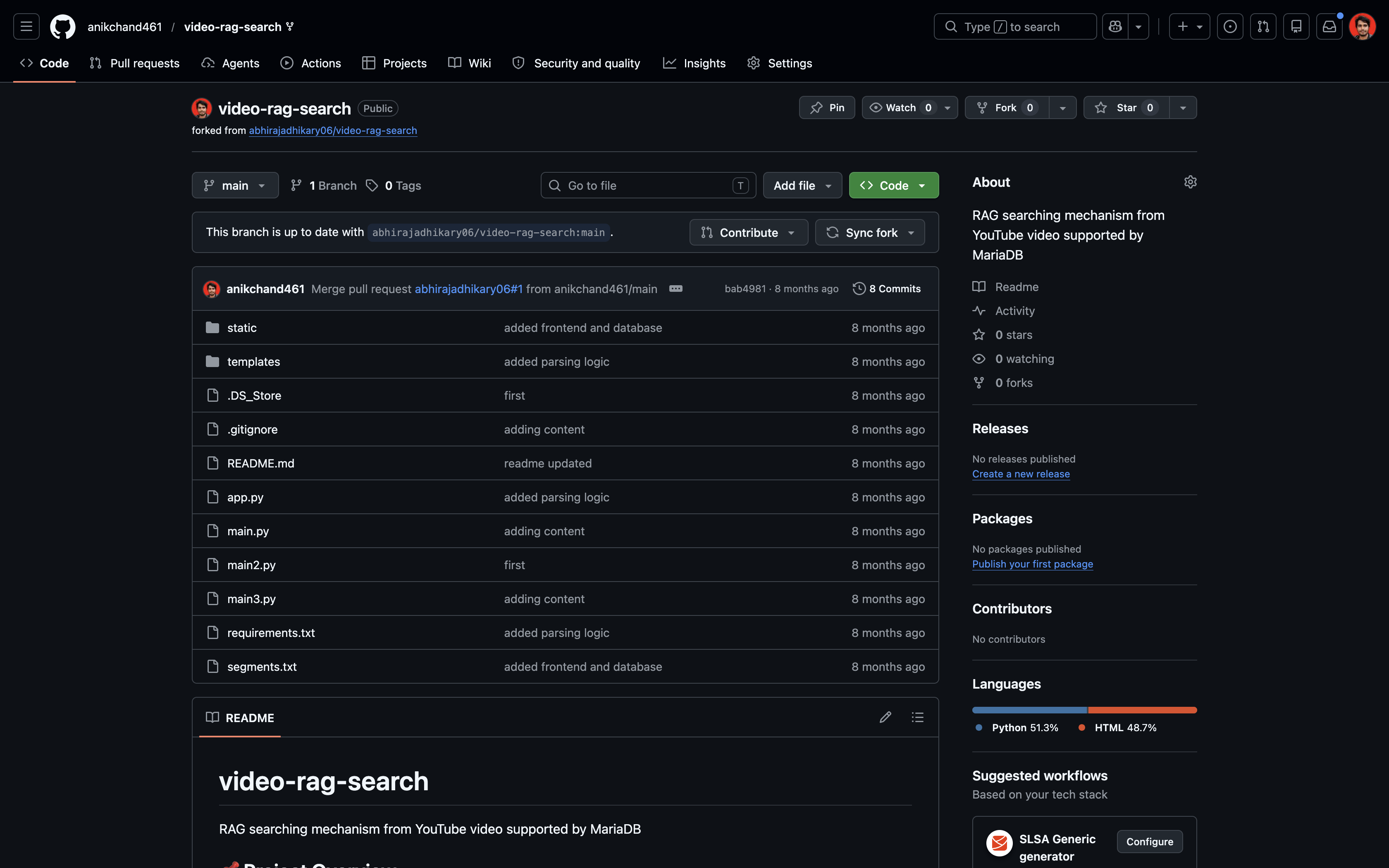Open the README outline list icon
The height and width of the screenshot is (868, 1389).
918,717
